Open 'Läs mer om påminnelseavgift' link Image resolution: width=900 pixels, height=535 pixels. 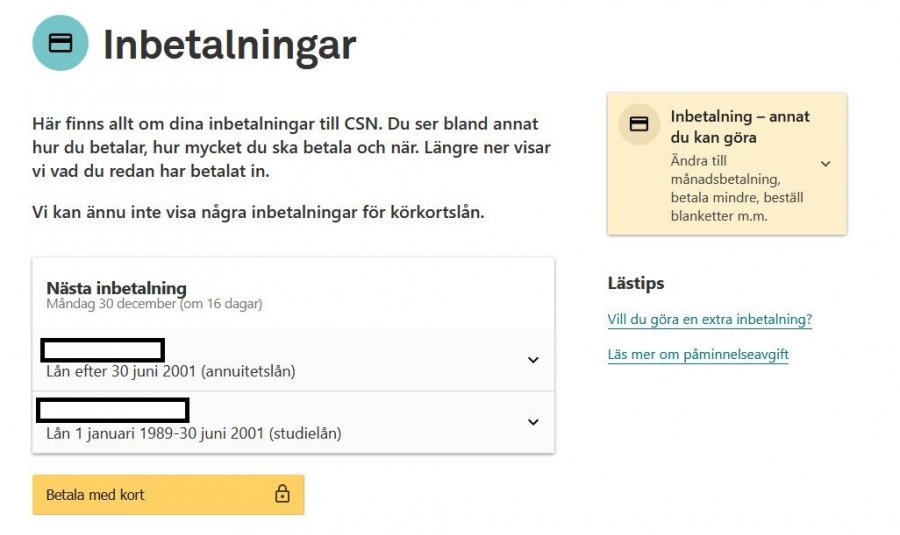point(698,354)
